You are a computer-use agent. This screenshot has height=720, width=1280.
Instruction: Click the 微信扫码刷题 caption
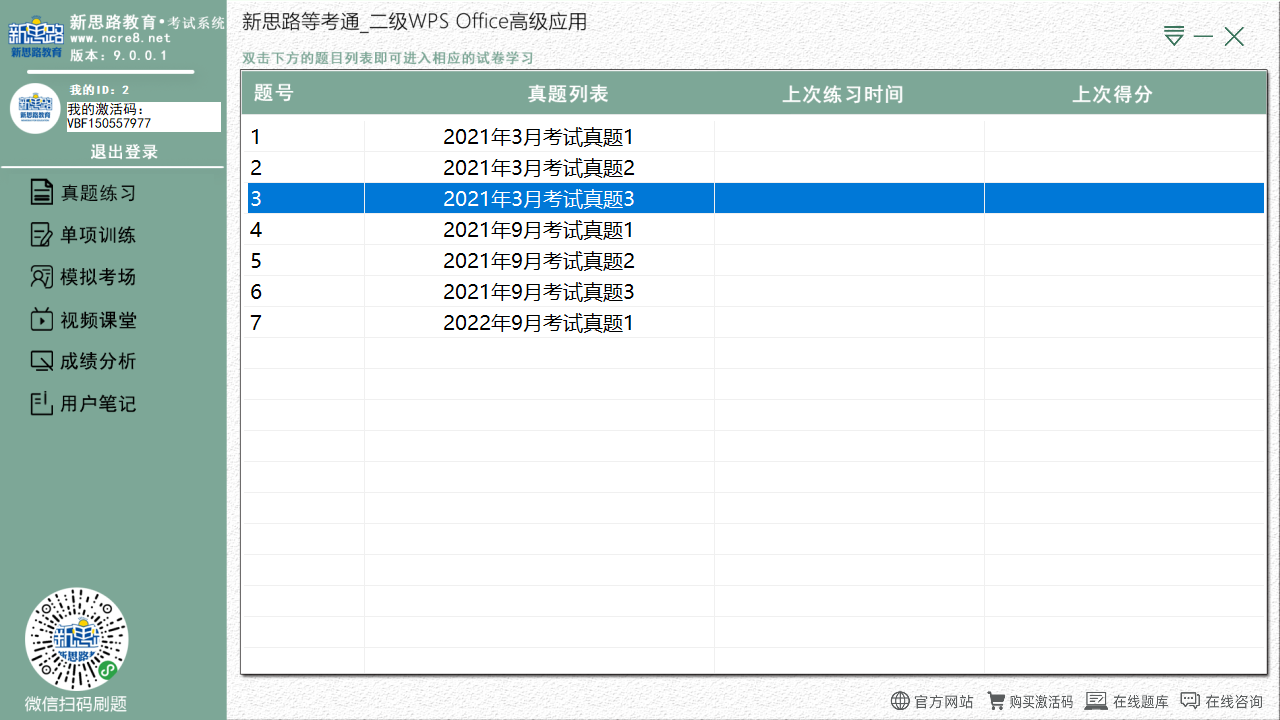point(76,704)
